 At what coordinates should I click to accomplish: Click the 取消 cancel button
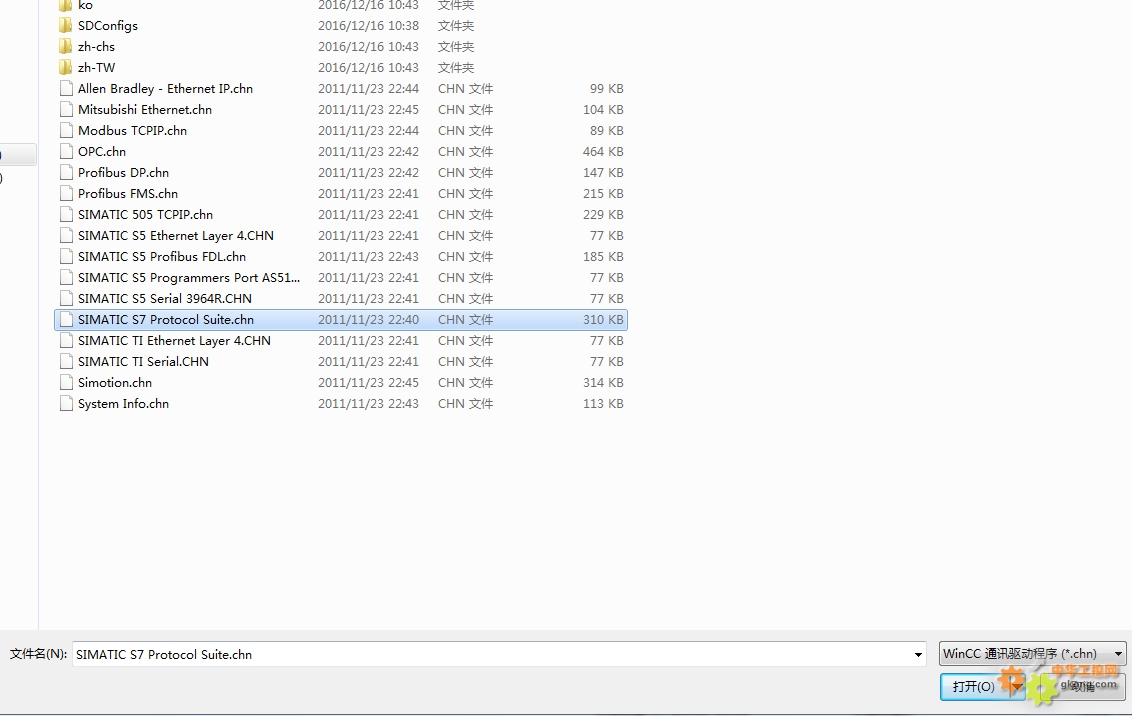1082,686
